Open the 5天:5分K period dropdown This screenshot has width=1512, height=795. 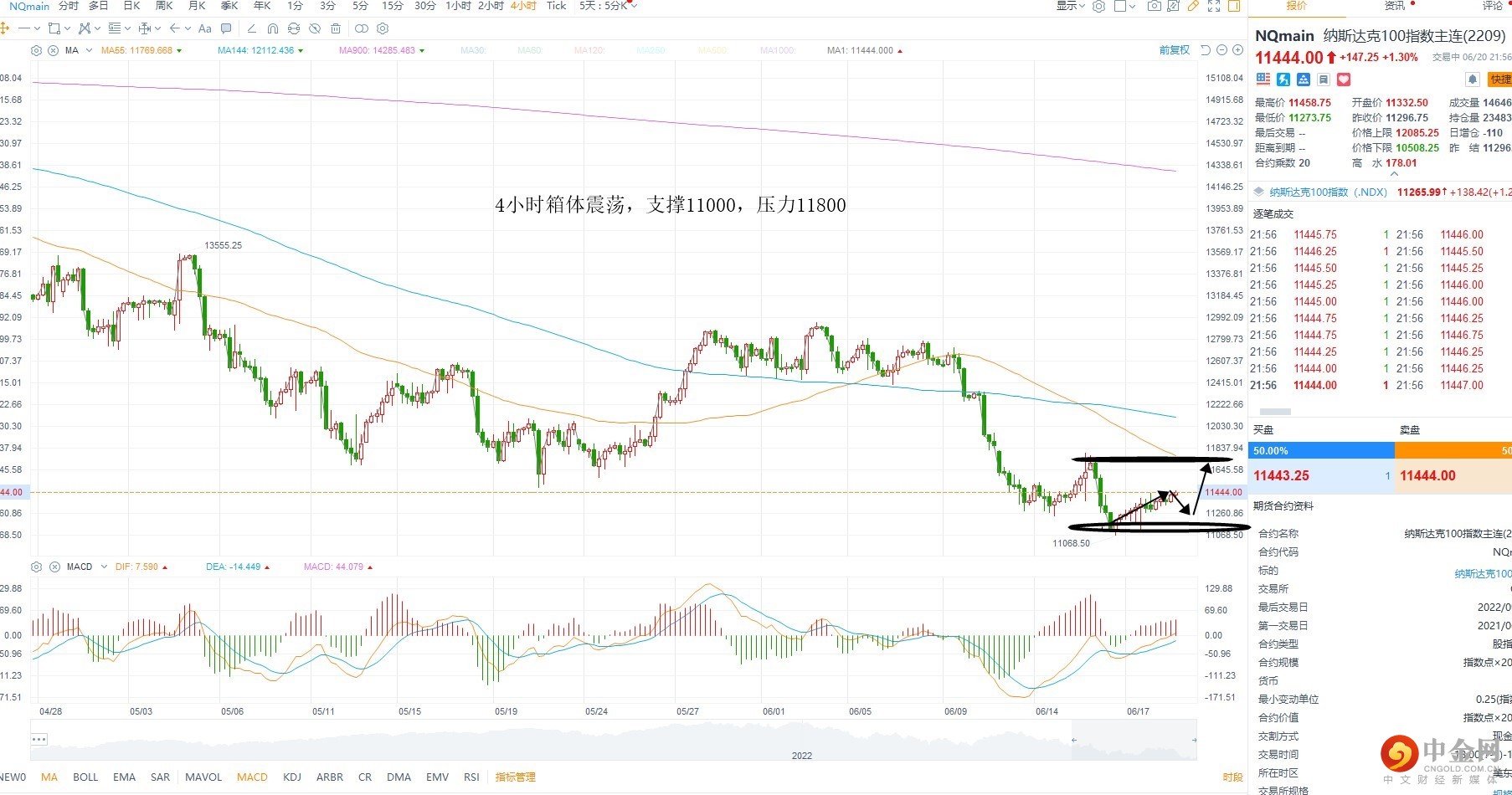pos(609,6)
